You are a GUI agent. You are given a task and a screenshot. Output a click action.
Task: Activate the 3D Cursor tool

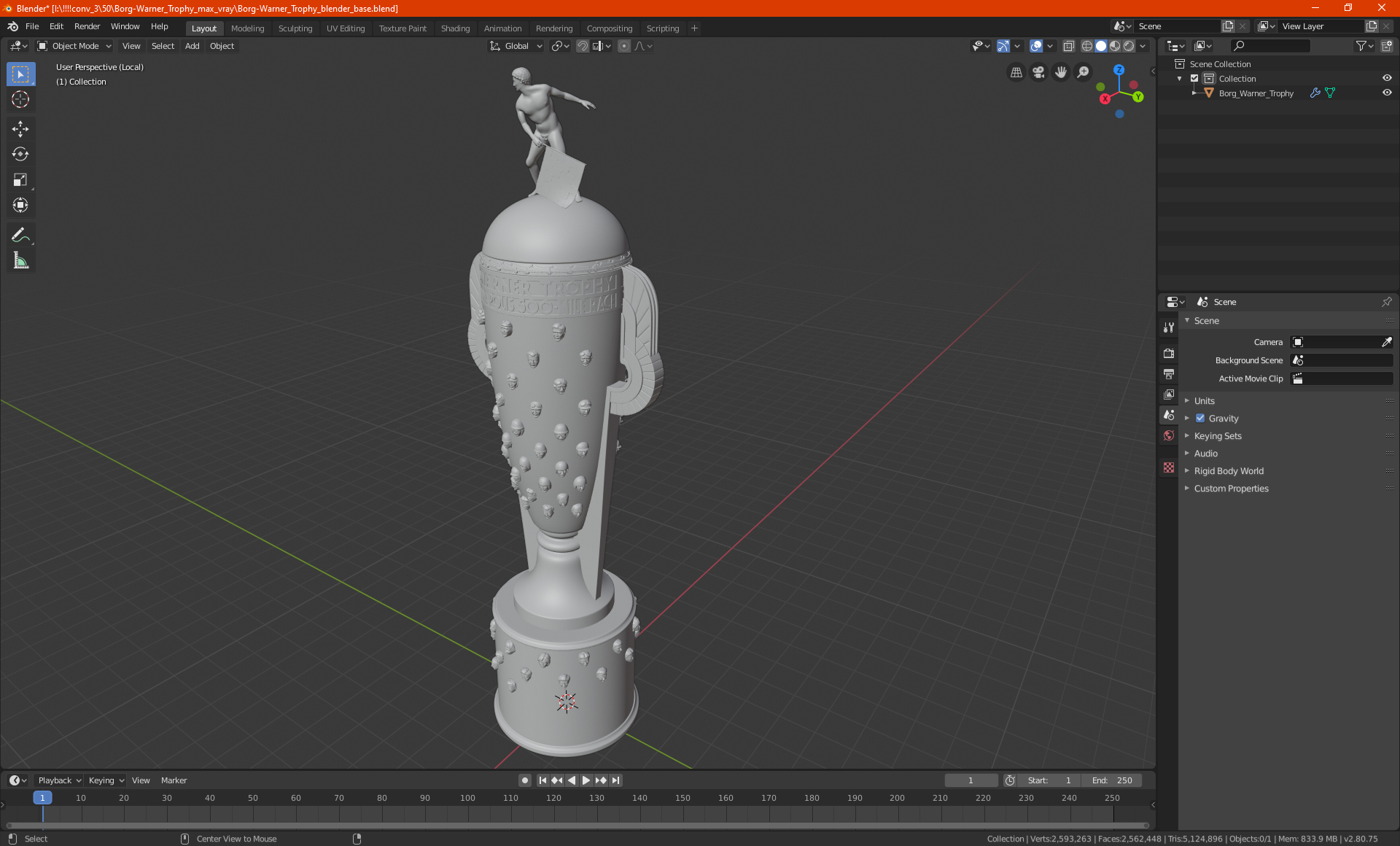20,100
